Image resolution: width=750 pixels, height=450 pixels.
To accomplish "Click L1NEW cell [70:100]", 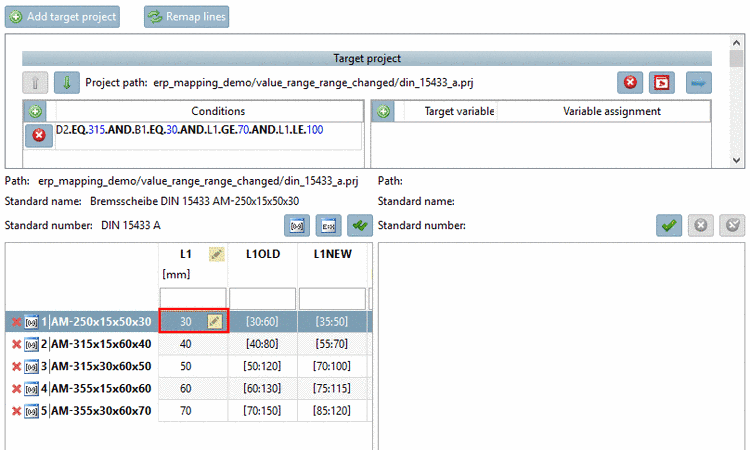I will [332, 367].
